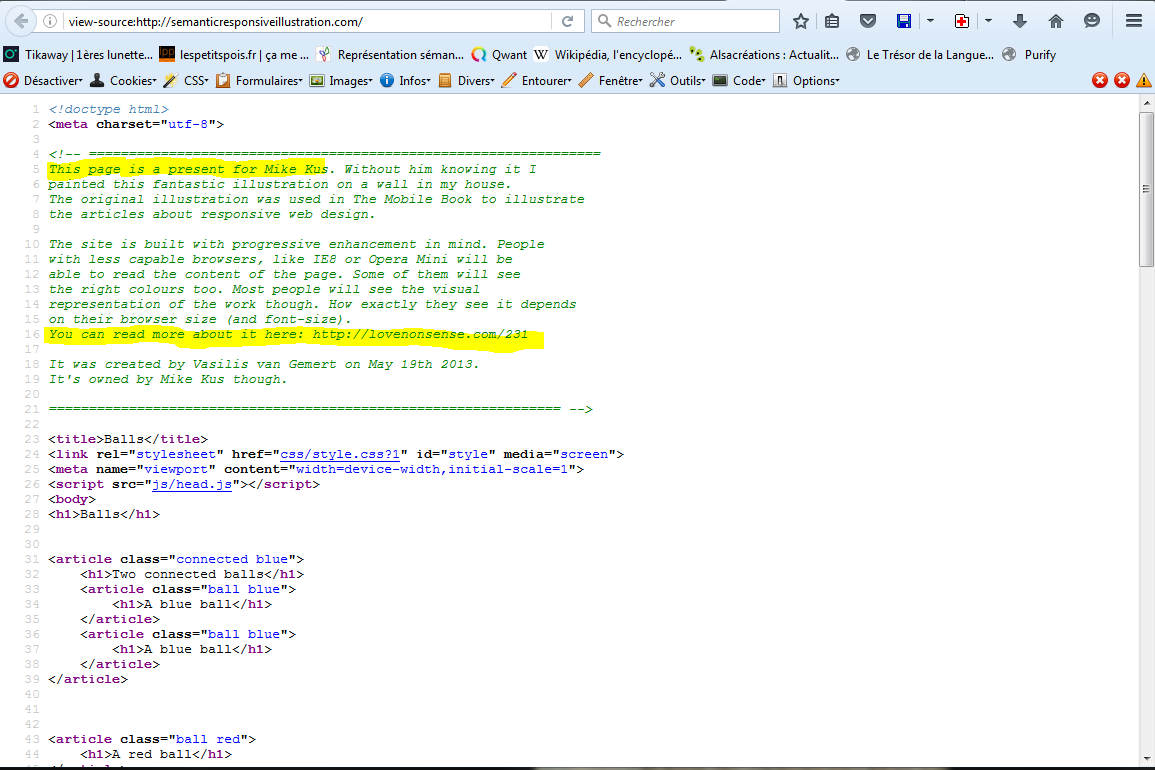
Task: Click the vertical scrollbar thumb
Action: pyautogui.click(x=1146, y=190)
